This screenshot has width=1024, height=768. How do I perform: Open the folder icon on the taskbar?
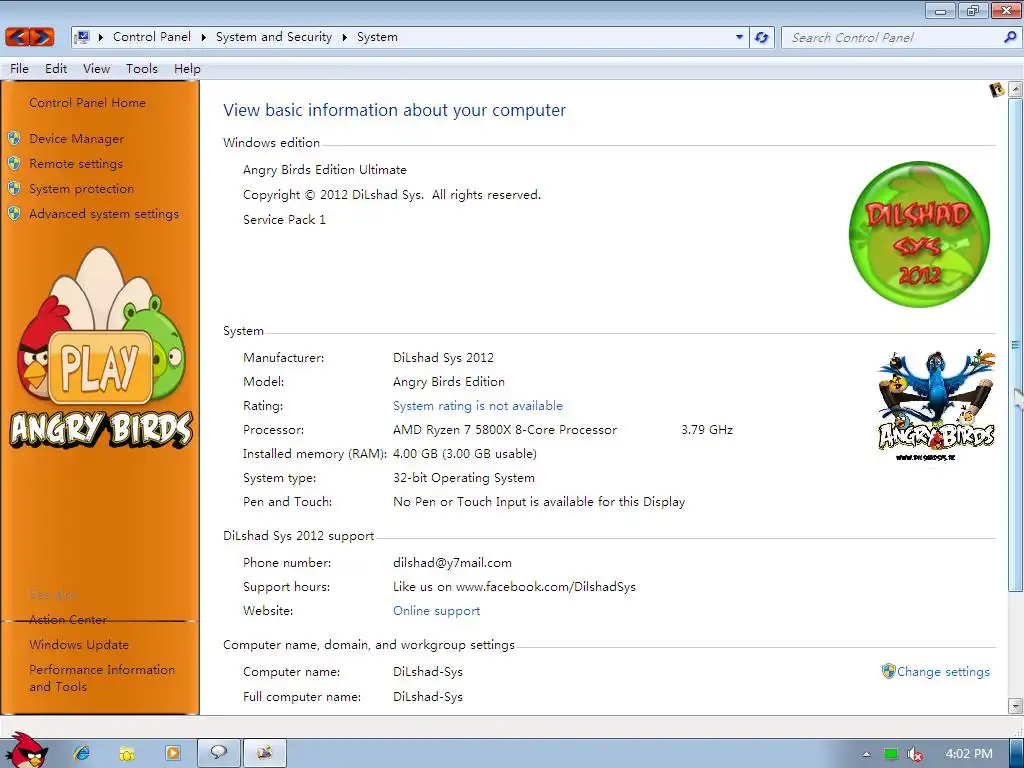click(x=127, y=753)
